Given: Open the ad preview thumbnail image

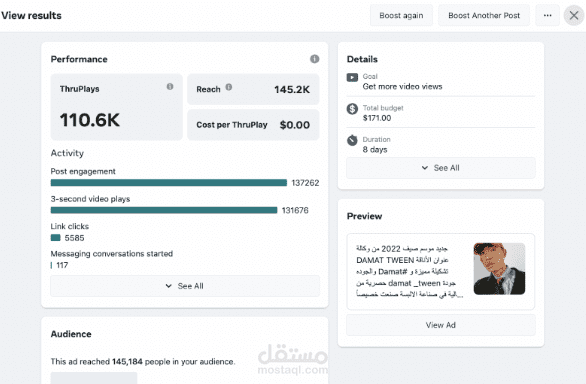Looking at the screenshot, I should [499, 268].
